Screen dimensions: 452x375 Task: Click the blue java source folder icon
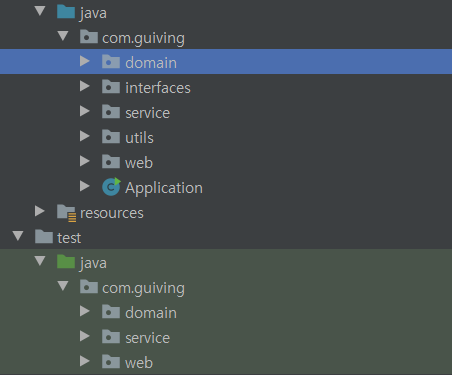point(66,12)
